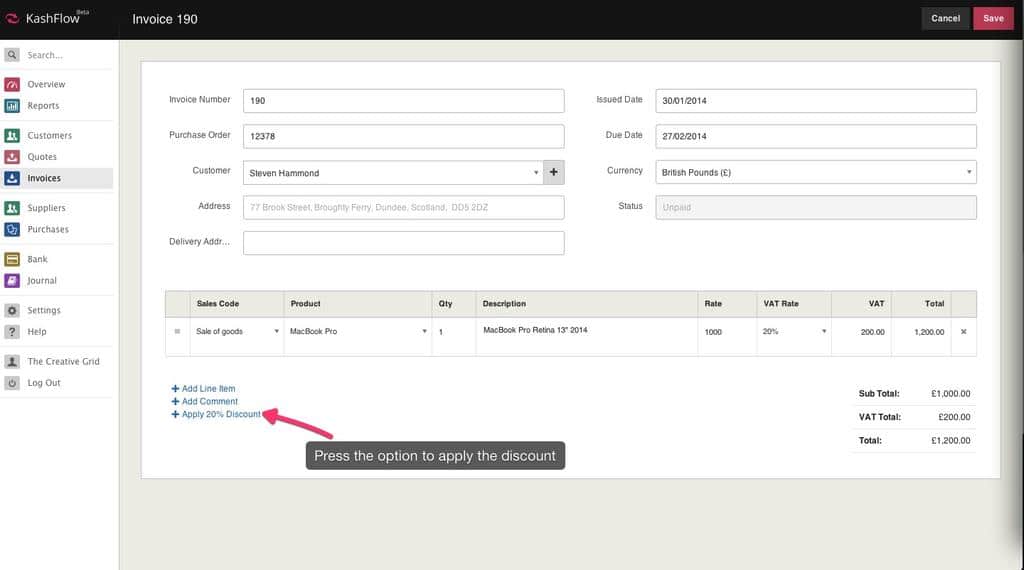Image resolution: width=1024 pixels, height=570 pixels.
Task: Click the Overview icon in sidebar
Action: pyautogui.click(x=12, y=84)
